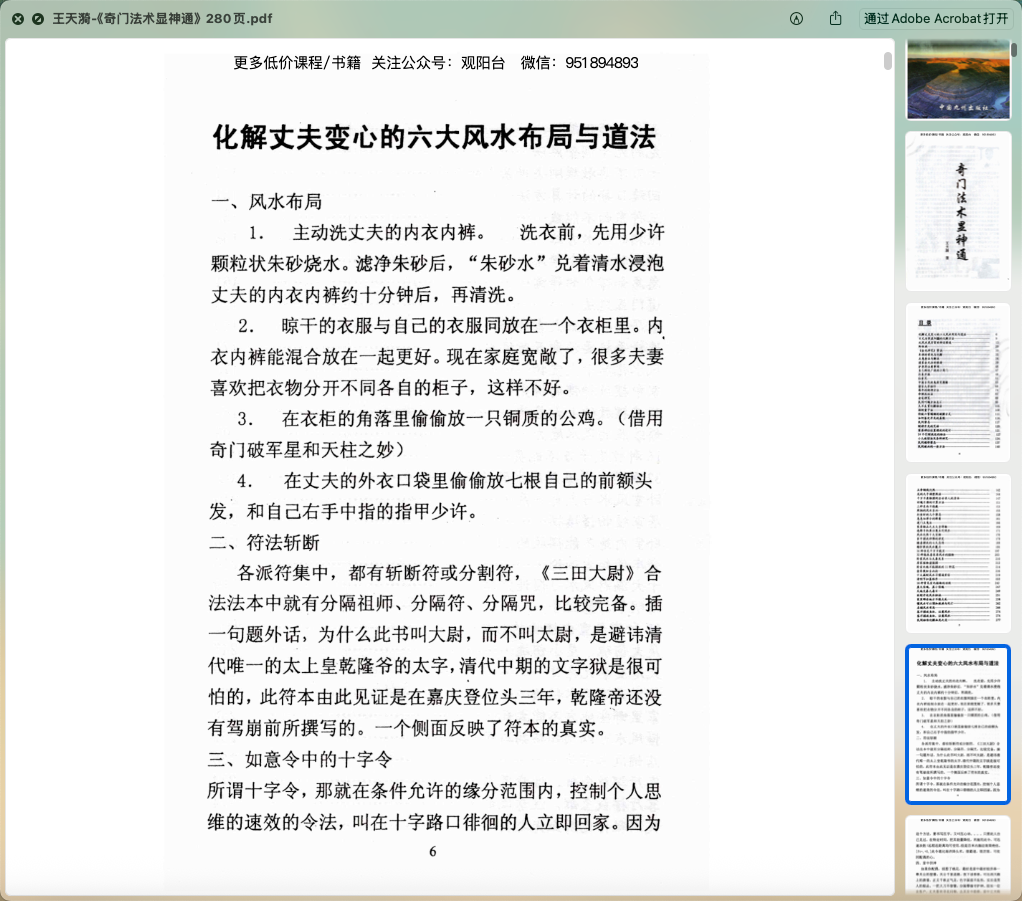Click the heading 化解丈夫变心的六大风水布局与道法
The width and height of the screenshot is (1022, 901).
pyautogui.click(x=434, y=138)
